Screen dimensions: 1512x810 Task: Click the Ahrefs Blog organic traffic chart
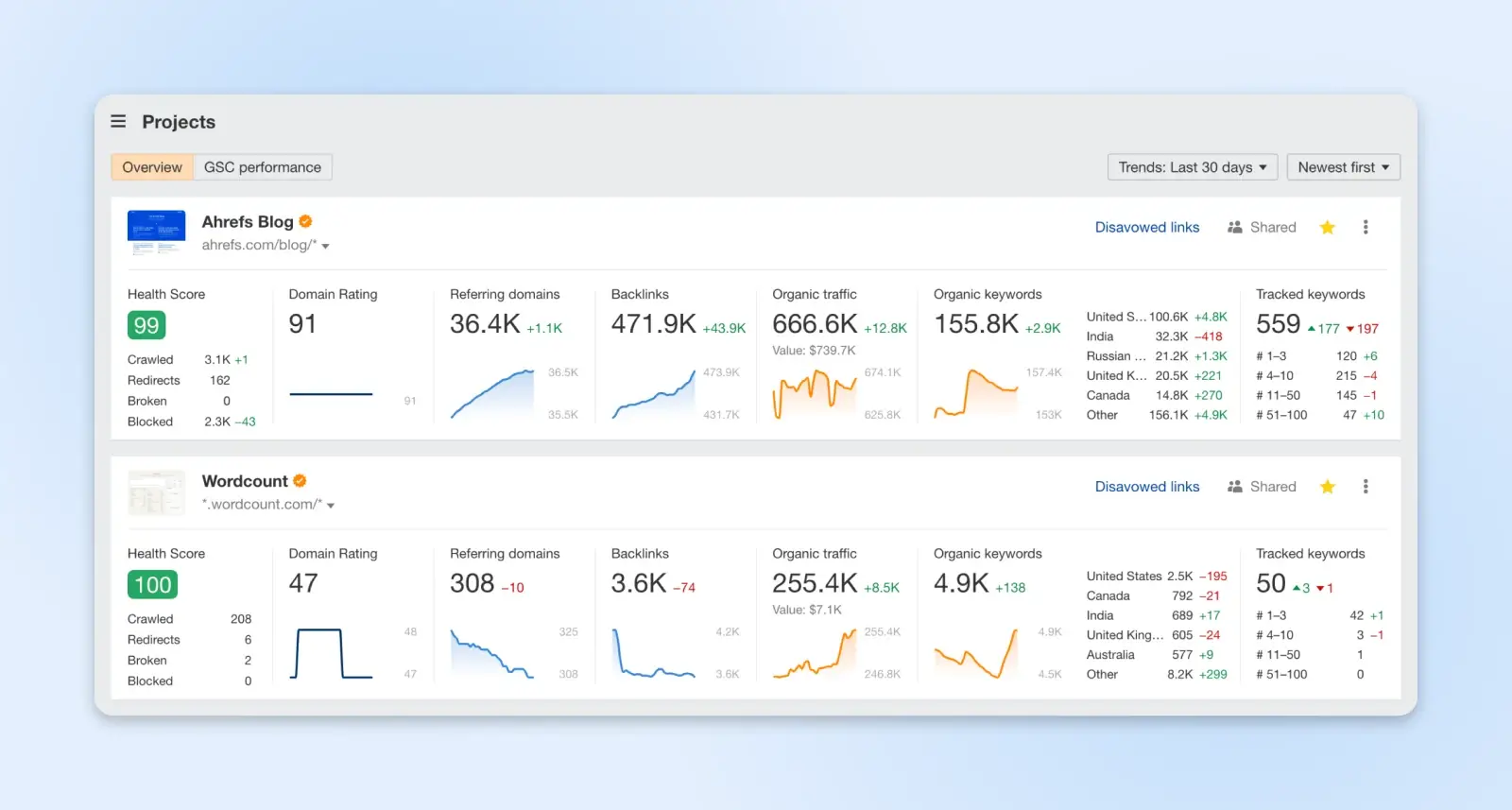tap(815, 393)
